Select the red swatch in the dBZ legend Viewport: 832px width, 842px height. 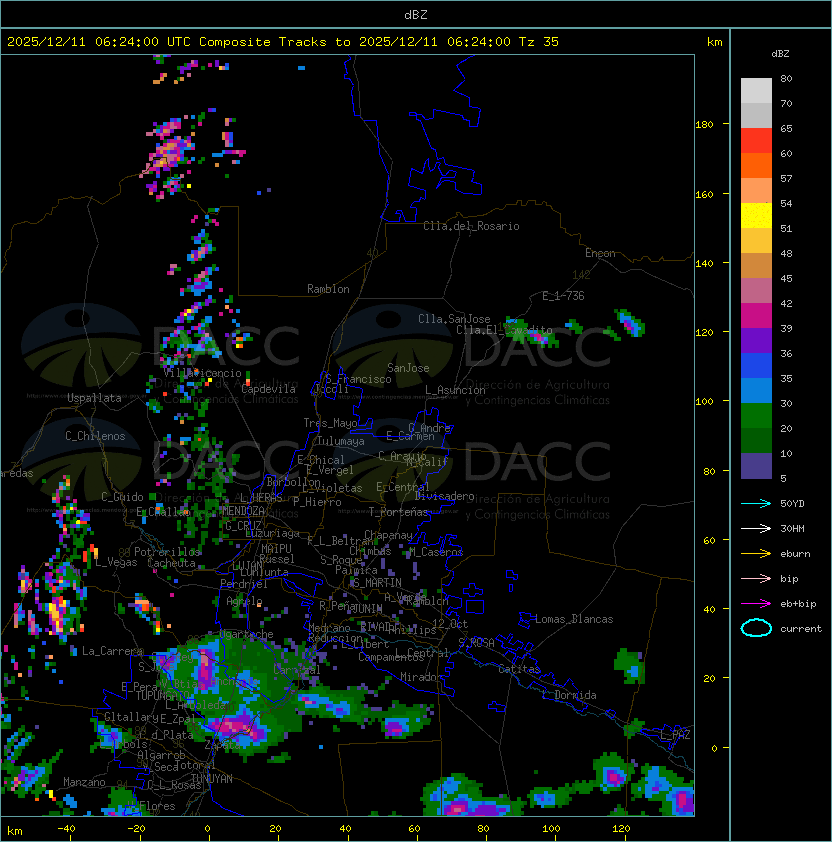(756, 141)
